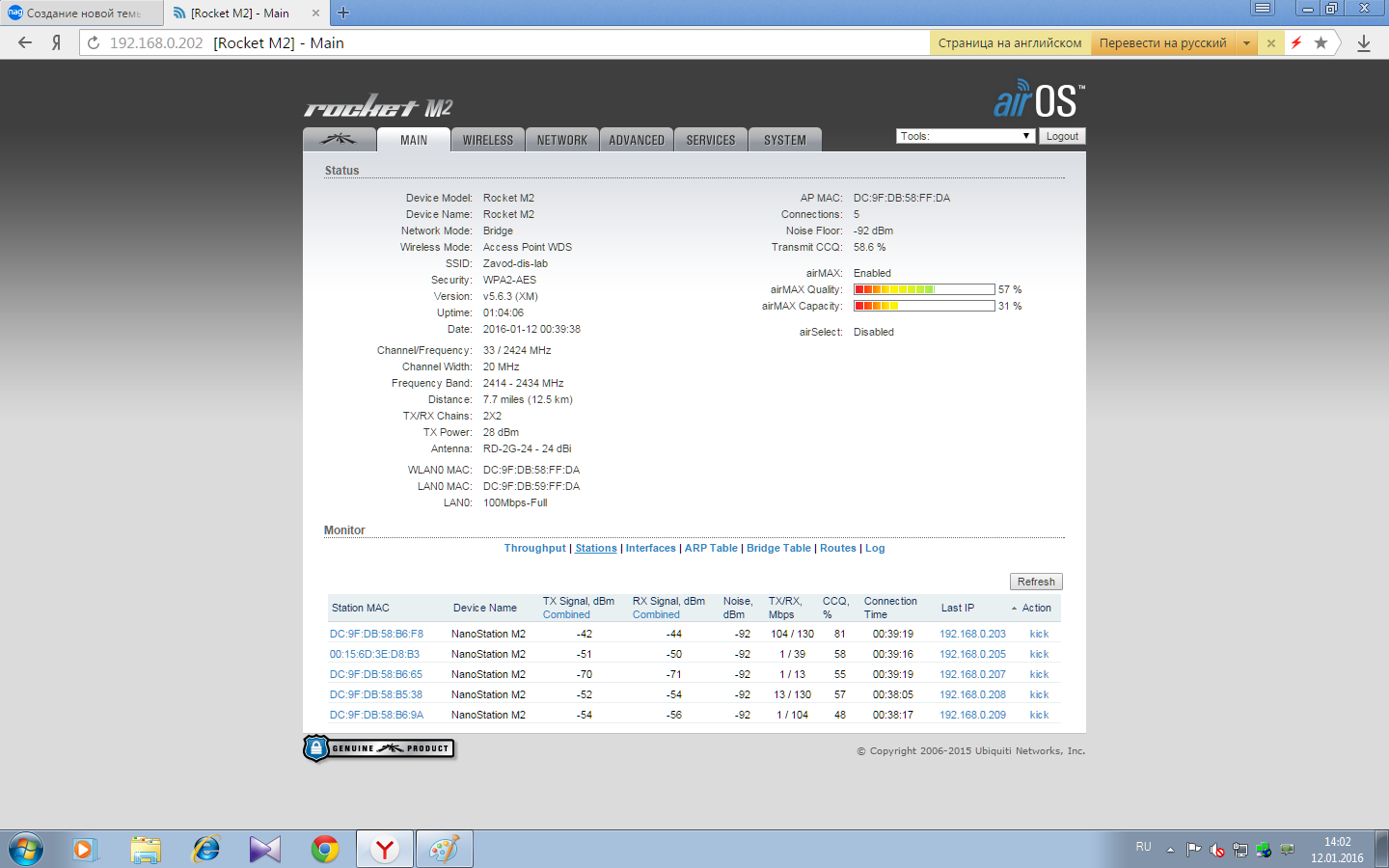The width and height of the screenshot is (1389, 868).
Task: Switch to Создание новой темы browser tab
Action: (x=82, y=14)
